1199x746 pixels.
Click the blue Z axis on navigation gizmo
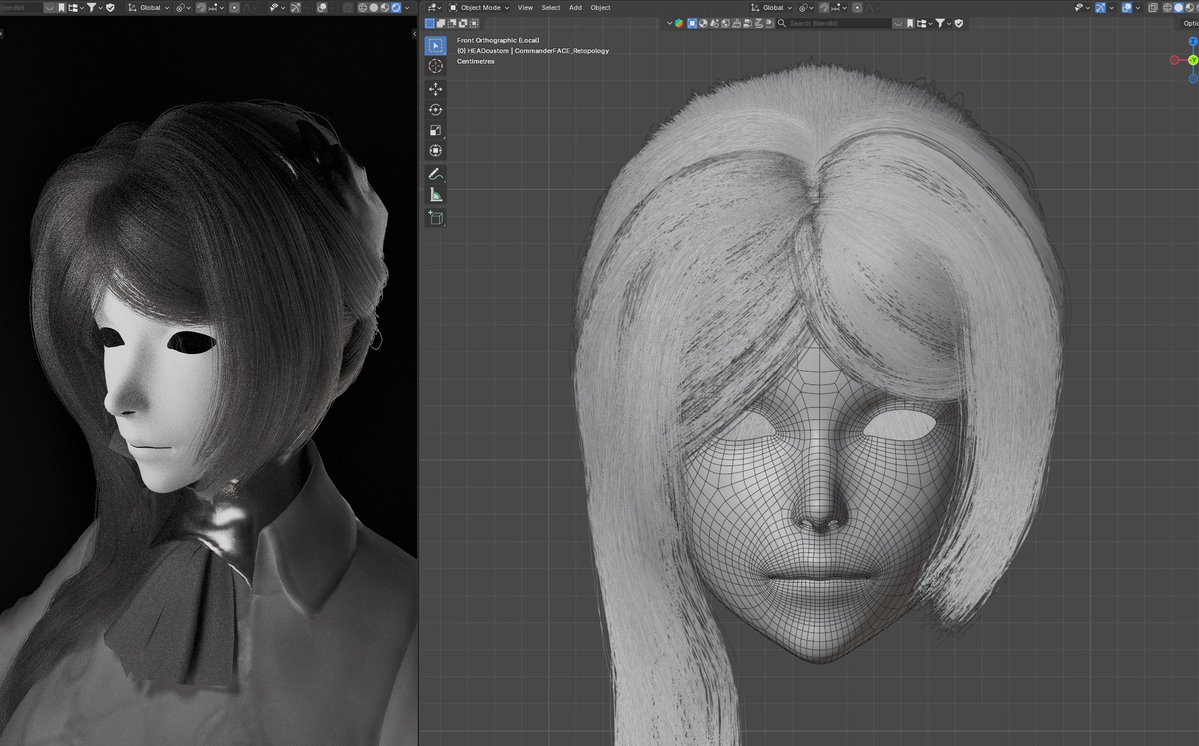[1194, 41]
